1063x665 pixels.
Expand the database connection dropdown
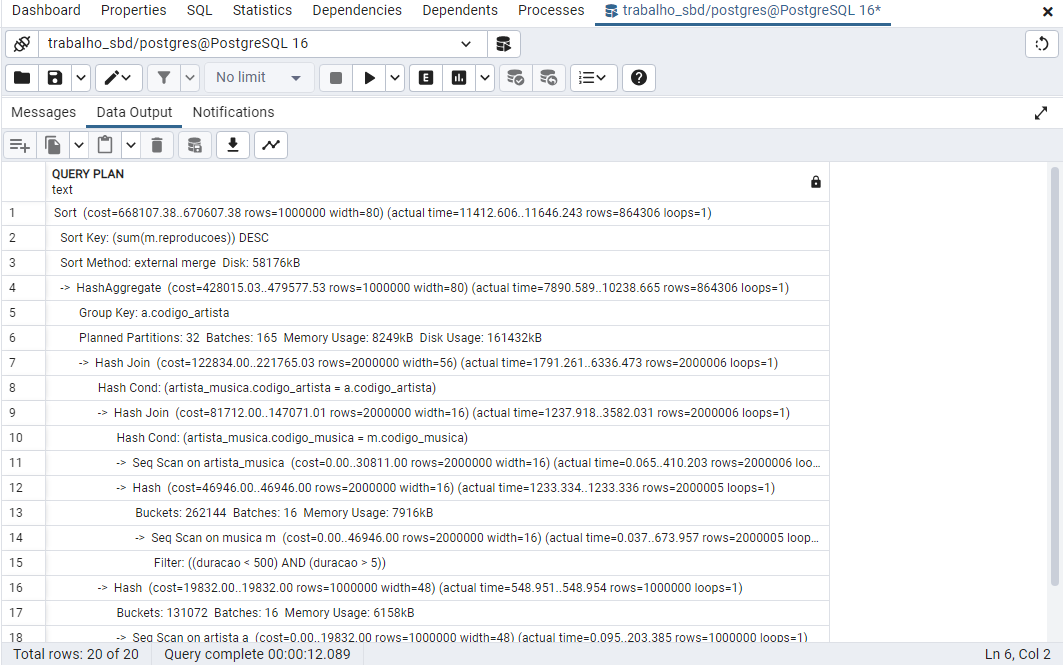(x=466, y=44)
